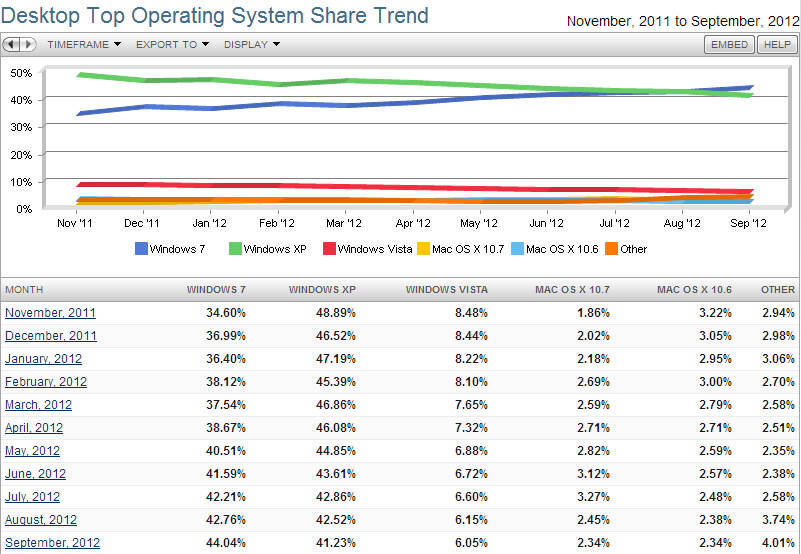Click the WINDOWS 7 column header
The width and height of the screenshot is (801, 554).
(x=216, y=290)
